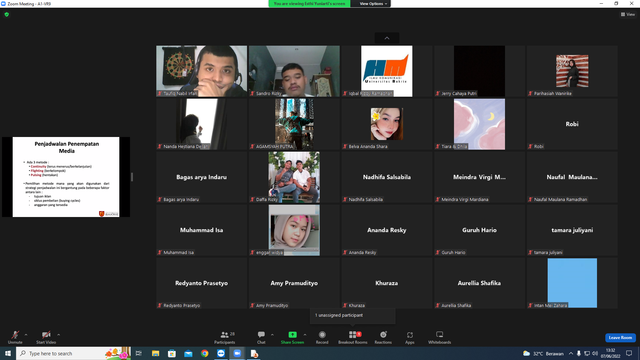
Task: Open the Reactions menu
Action: tap(383, 337)
